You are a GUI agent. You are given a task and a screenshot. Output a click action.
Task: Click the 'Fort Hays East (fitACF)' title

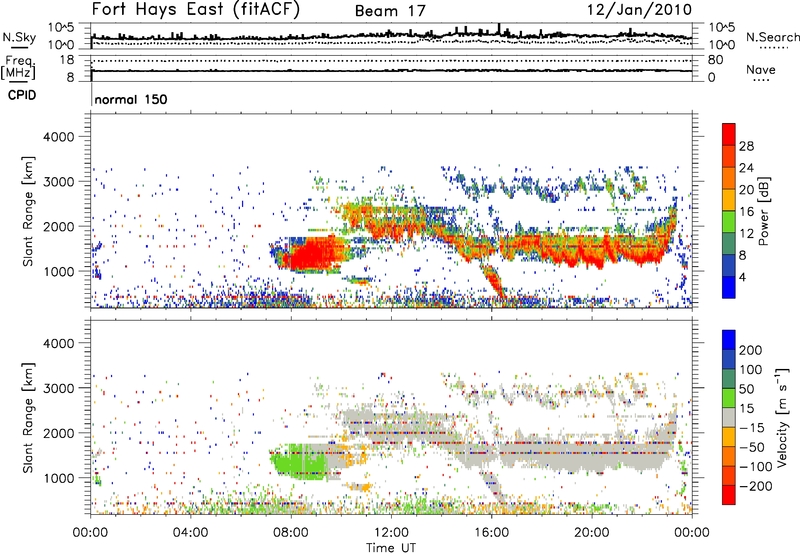click(196, 10)
